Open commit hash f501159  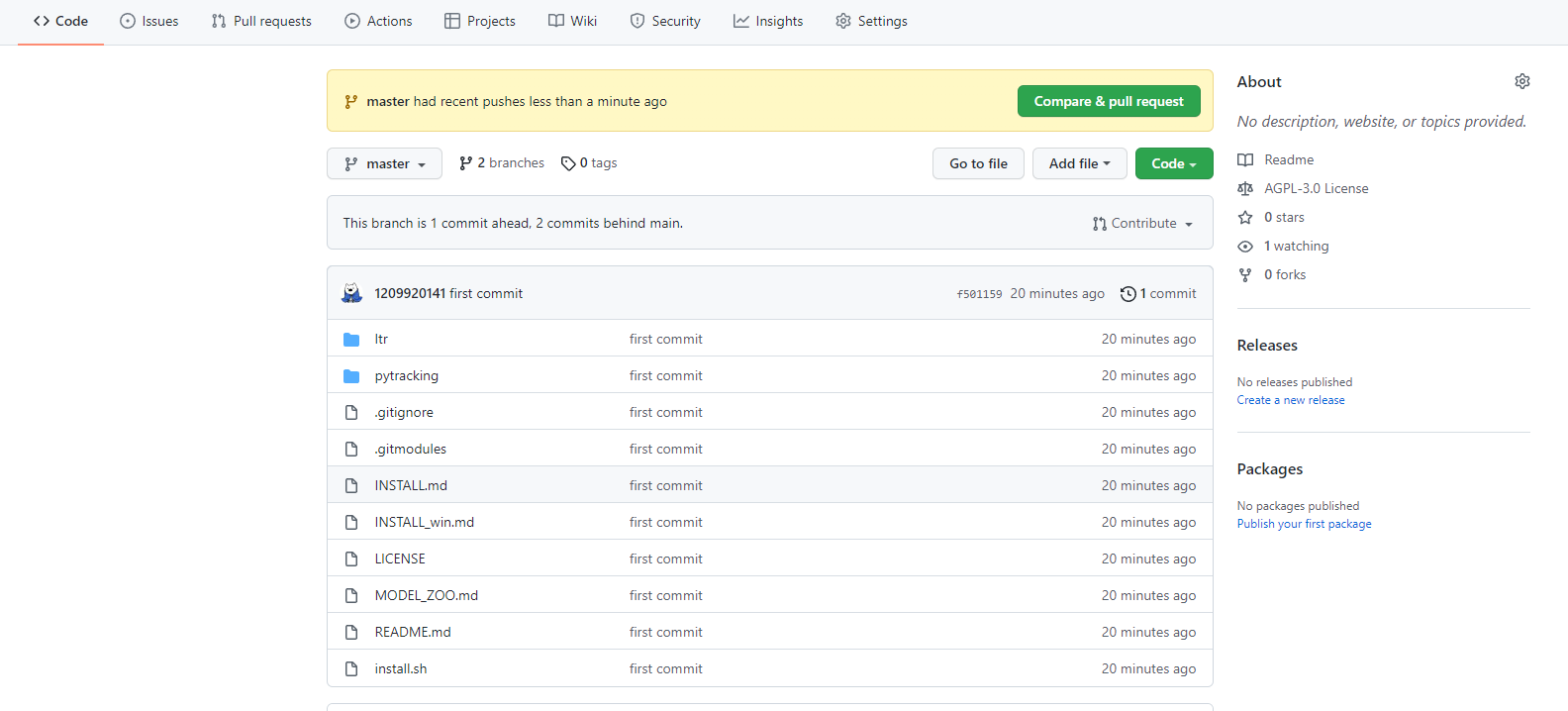(x=979, y=294)
